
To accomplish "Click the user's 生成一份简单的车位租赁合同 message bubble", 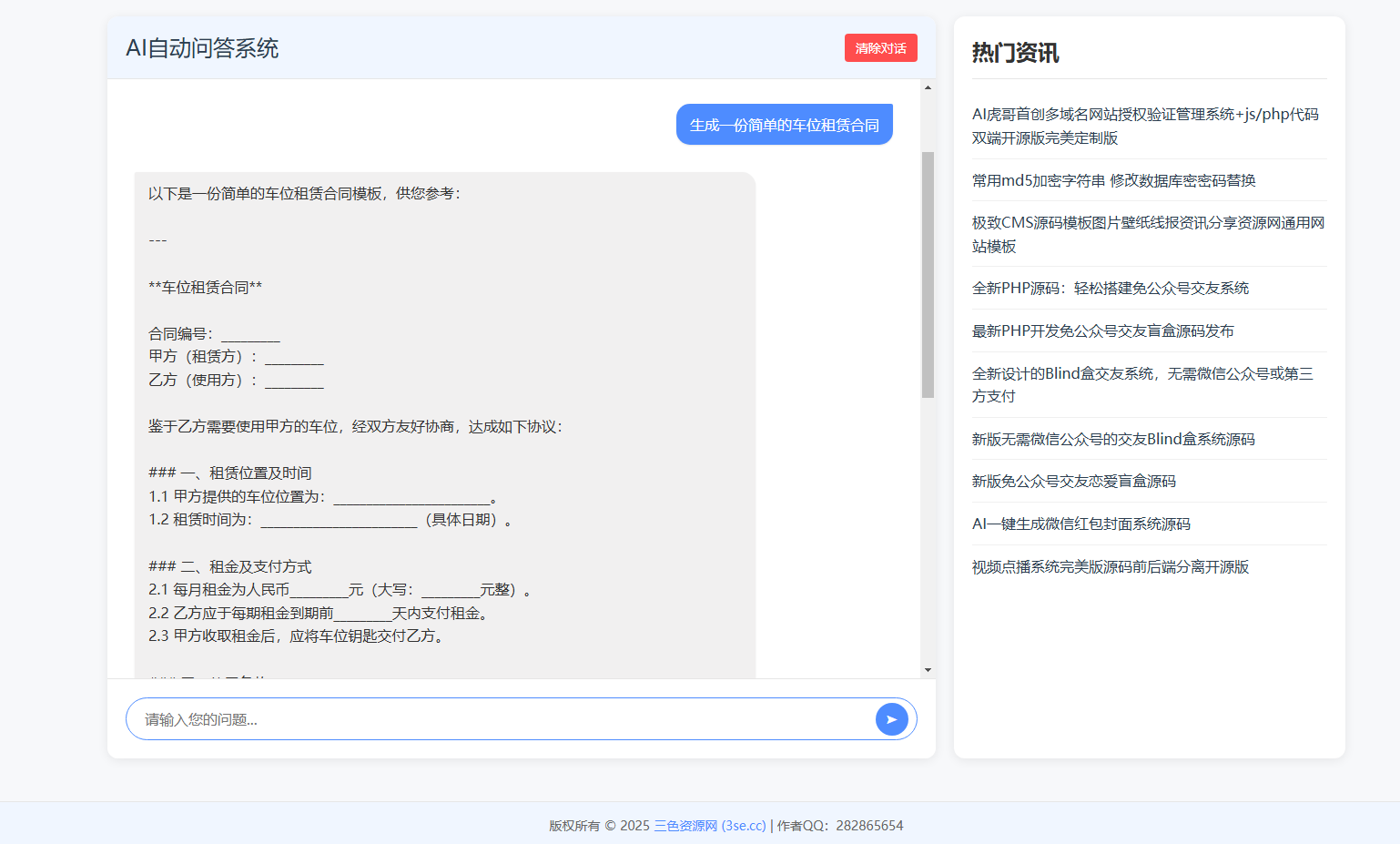I will point(784,124).
